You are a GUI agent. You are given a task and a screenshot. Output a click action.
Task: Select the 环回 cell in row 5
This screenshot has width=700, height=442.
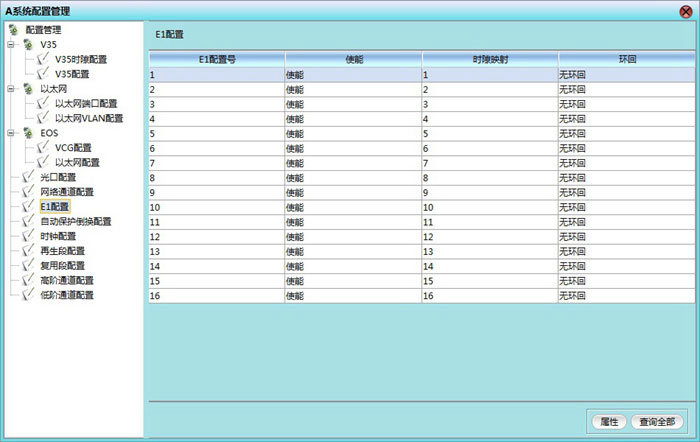(625, 133)
